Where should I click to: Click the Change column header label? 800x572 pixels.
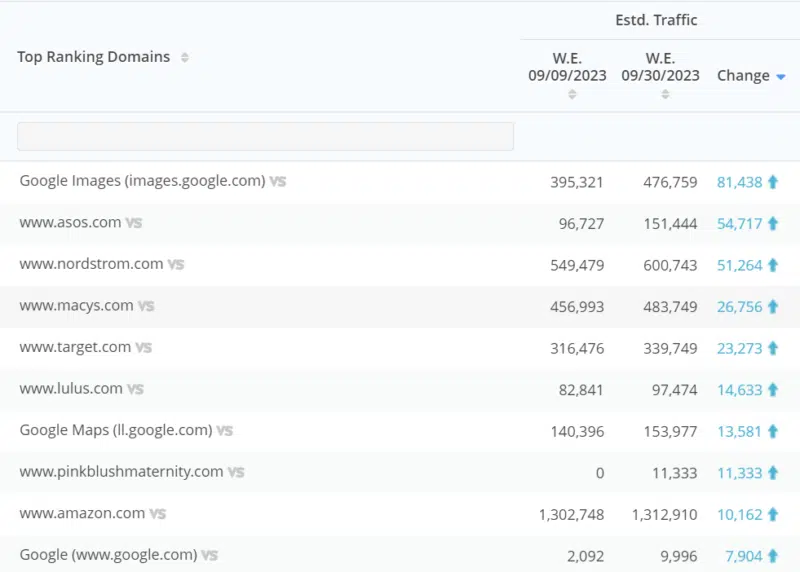pyautogui.click(x=743, y=76)
